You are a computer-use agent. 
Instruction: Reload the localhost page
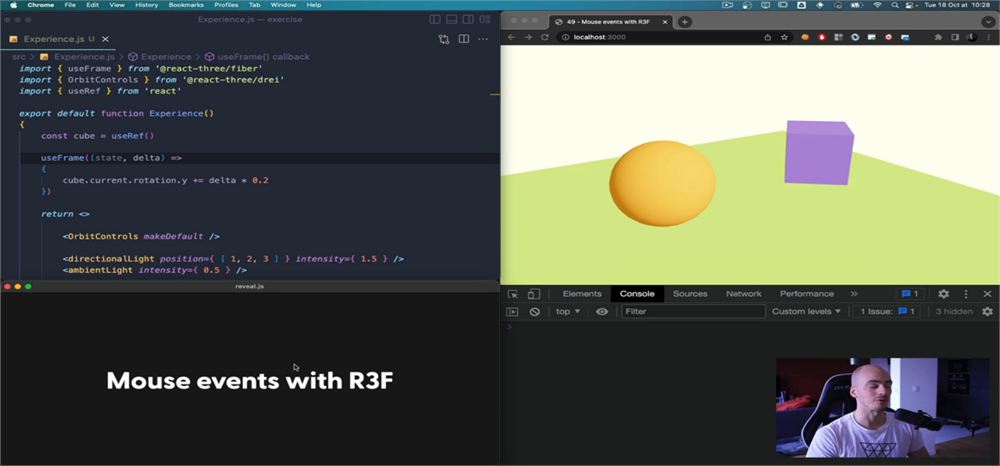(545, 37)
